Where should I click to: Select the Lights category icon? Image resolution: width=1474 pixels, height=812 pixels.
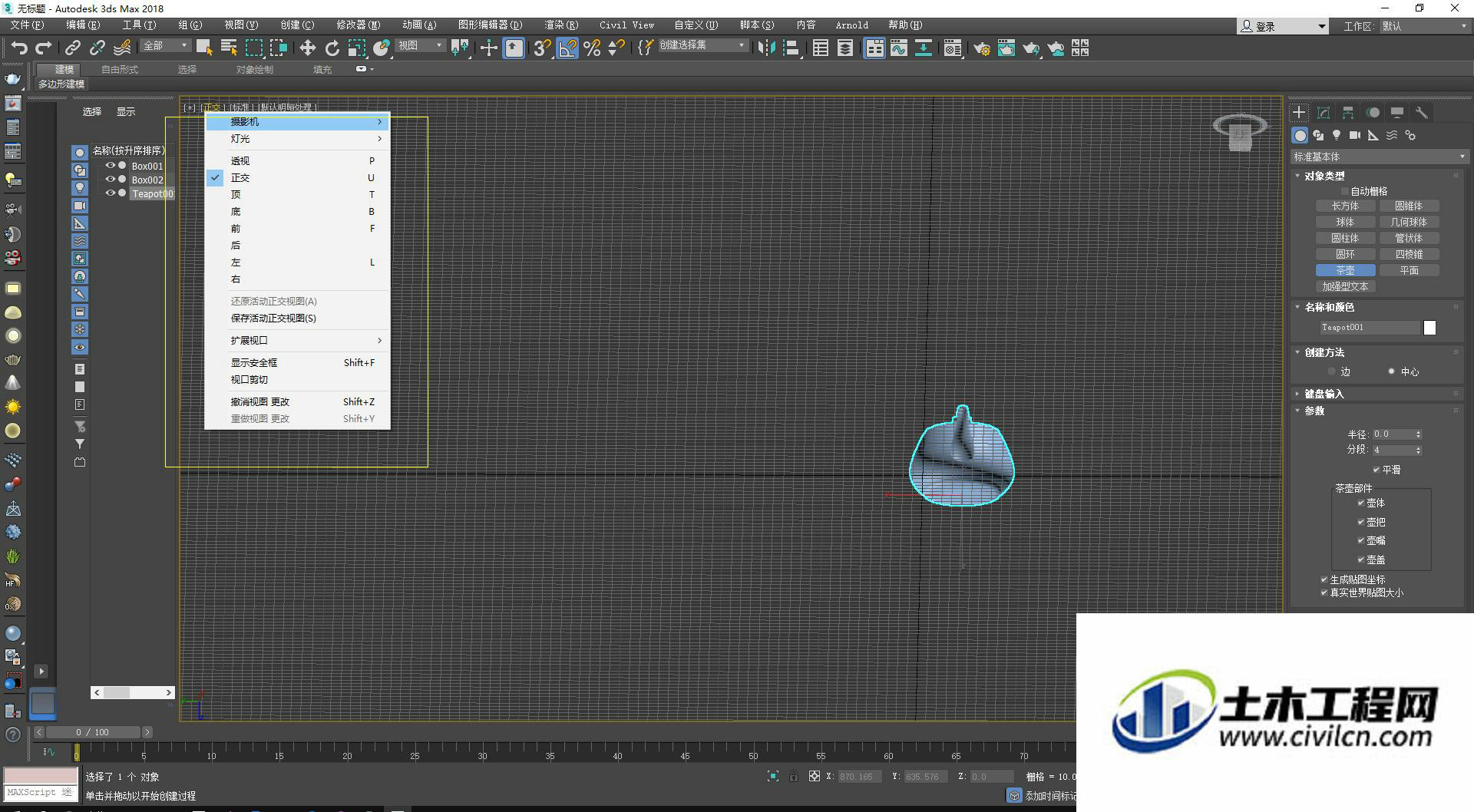tap(1337, 136)
